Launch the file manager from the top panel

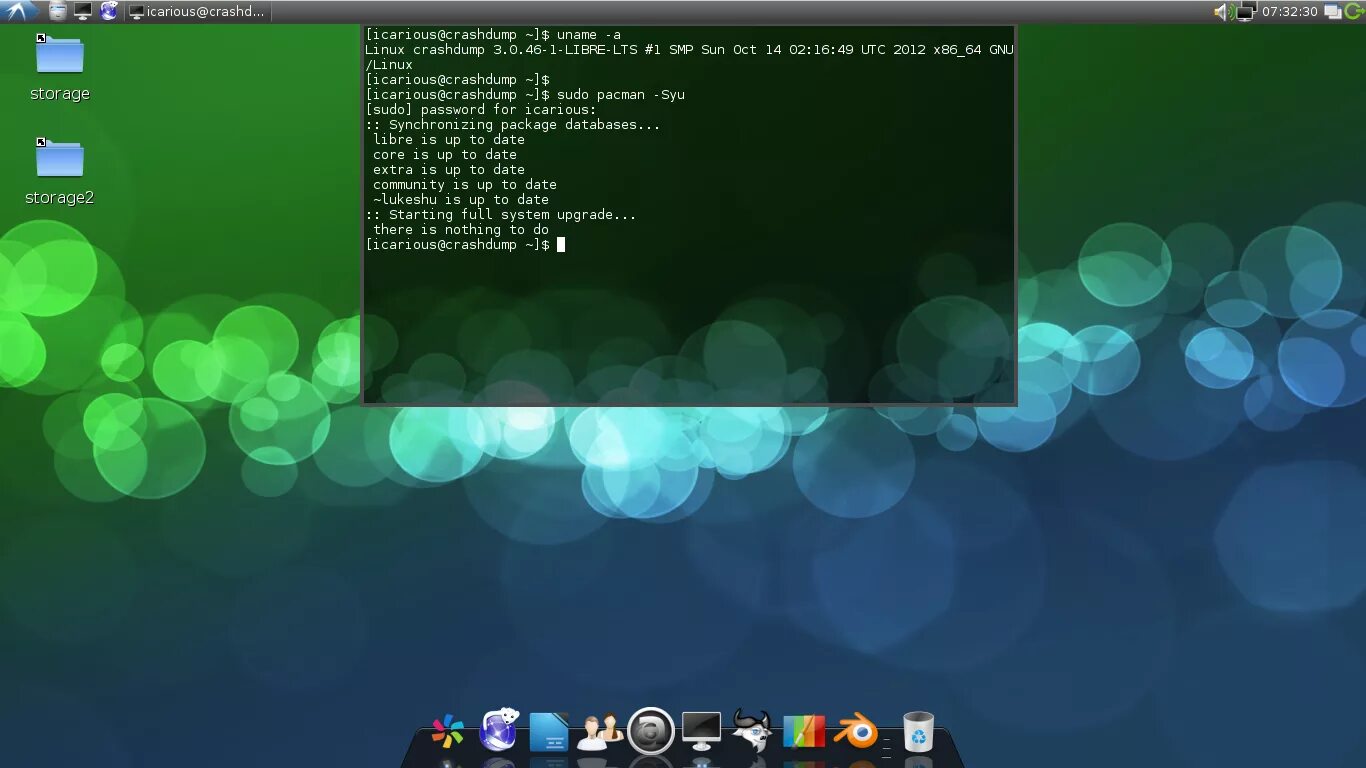[x=58, y=11]
